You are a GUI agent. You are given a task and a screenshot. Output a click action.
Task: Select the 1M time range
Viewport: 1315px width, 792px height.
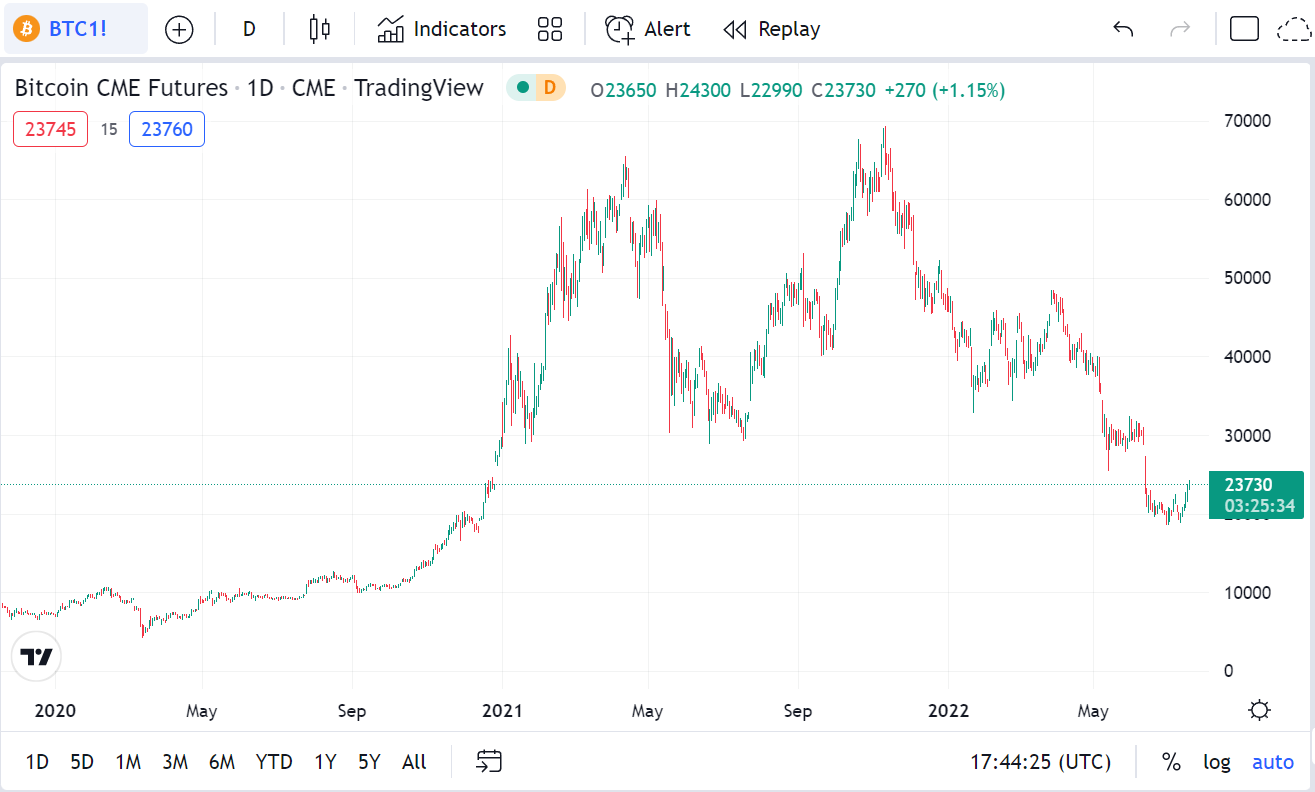click(x=128, y=762)
